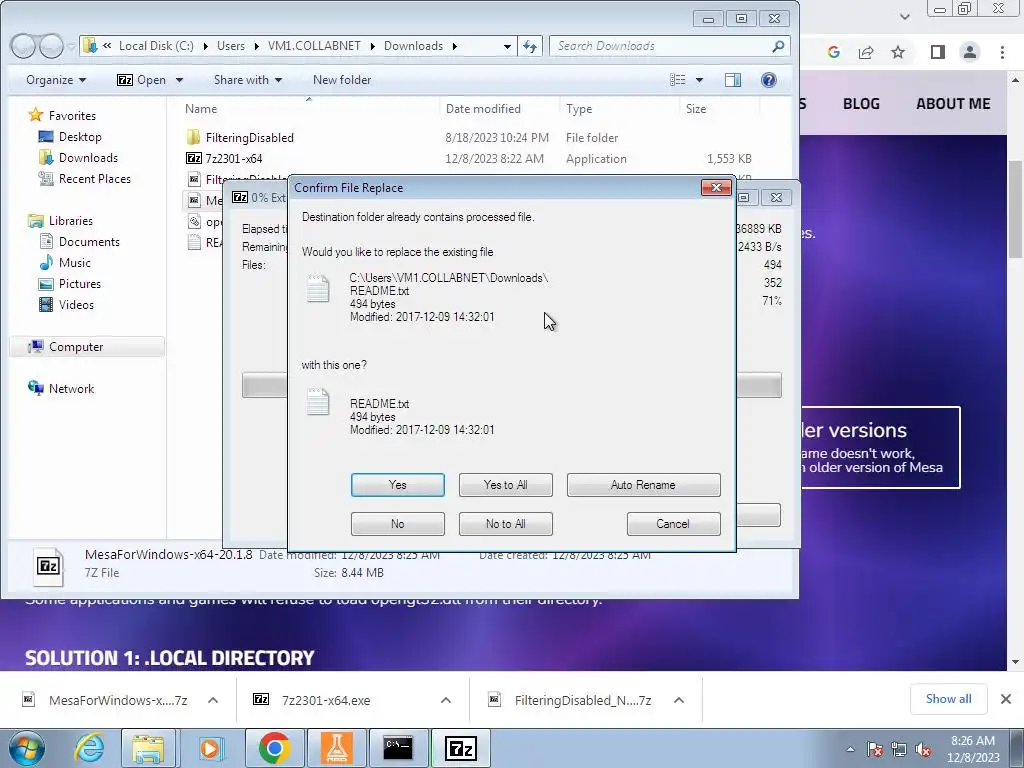
Task: Expand options for MesaForWindows download
Action: (213, 700)
